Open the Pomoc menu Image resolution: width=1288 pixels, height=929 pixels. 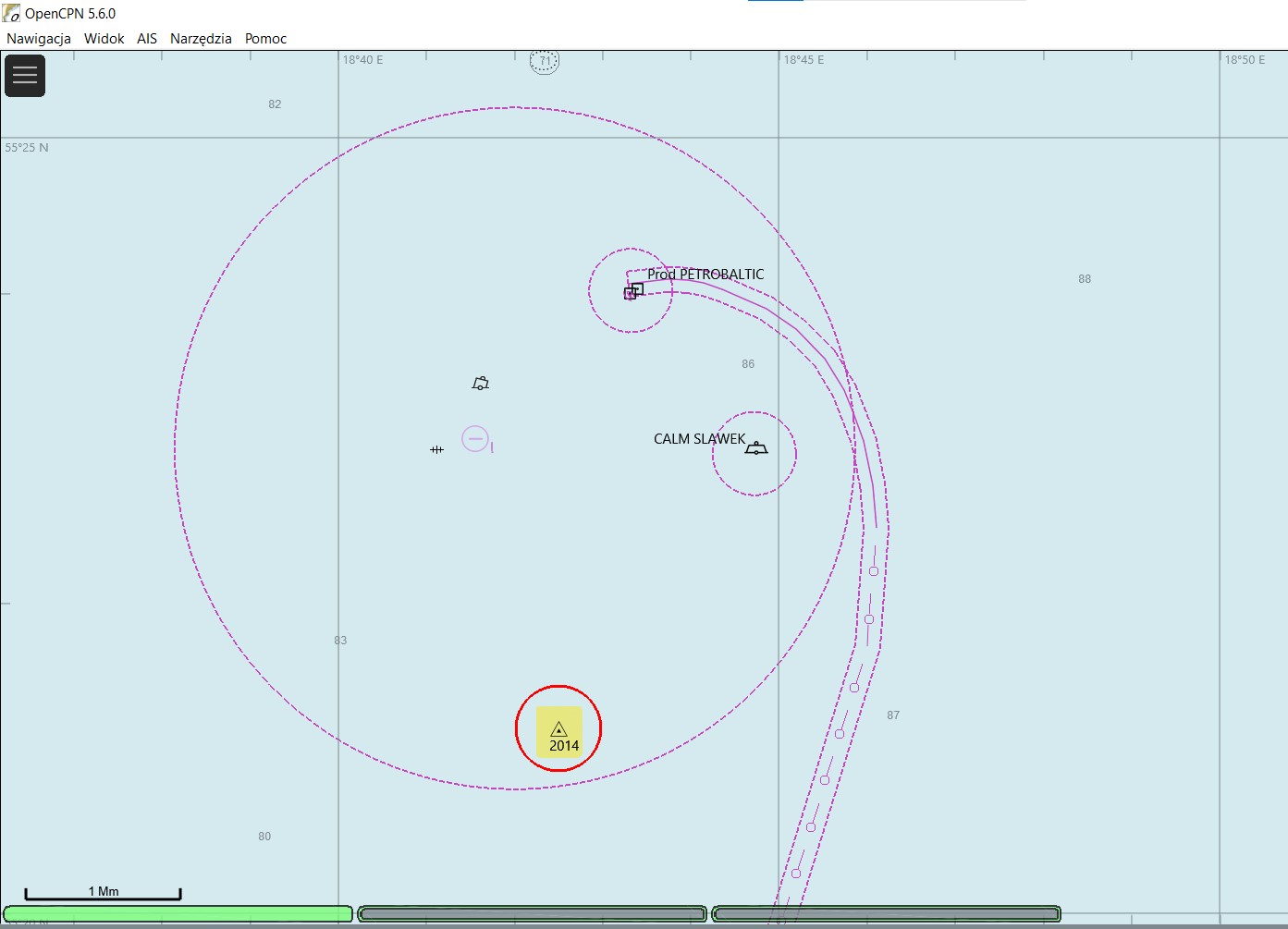265,39
